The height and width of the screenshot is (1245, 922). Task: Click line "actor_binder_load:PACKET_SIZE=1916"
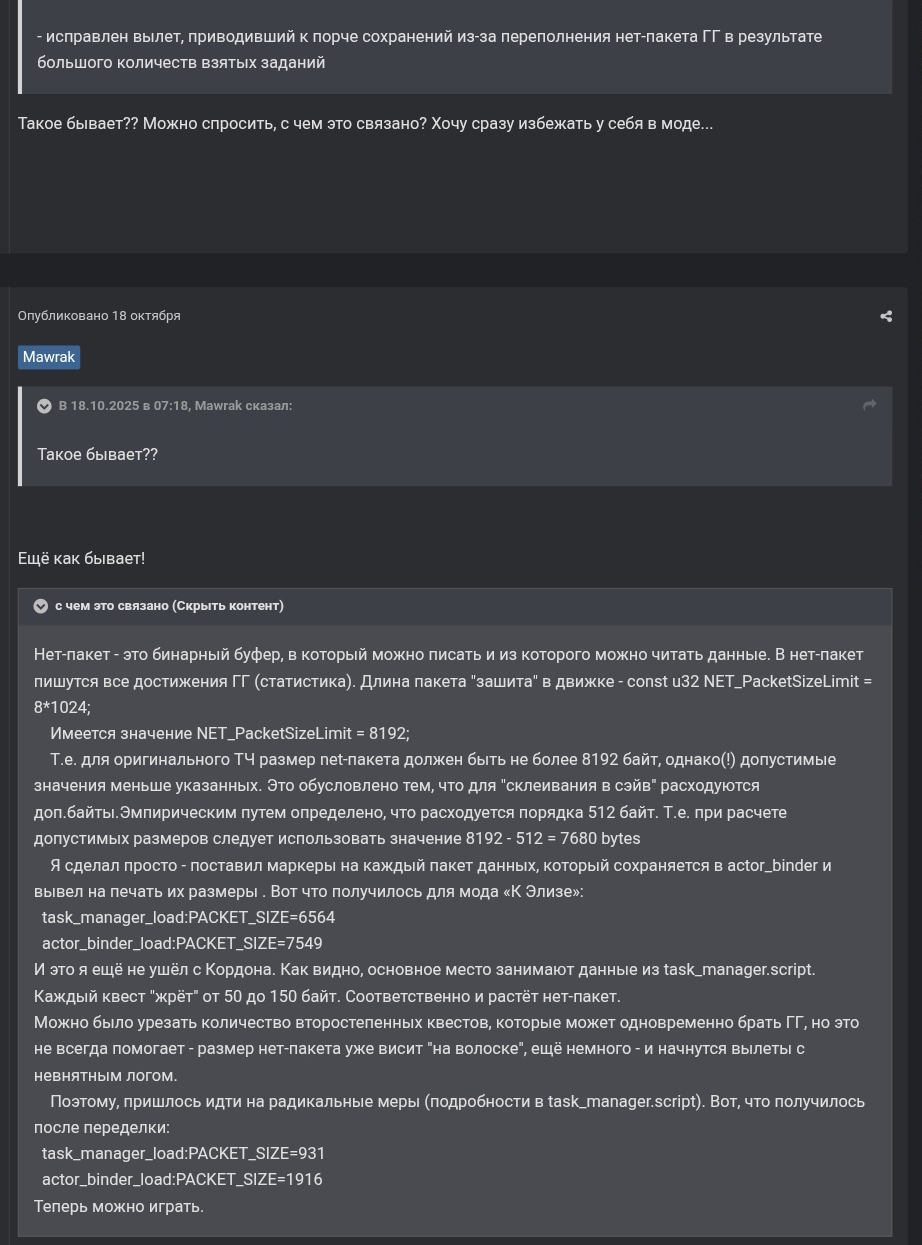[x=182, y=1180]
